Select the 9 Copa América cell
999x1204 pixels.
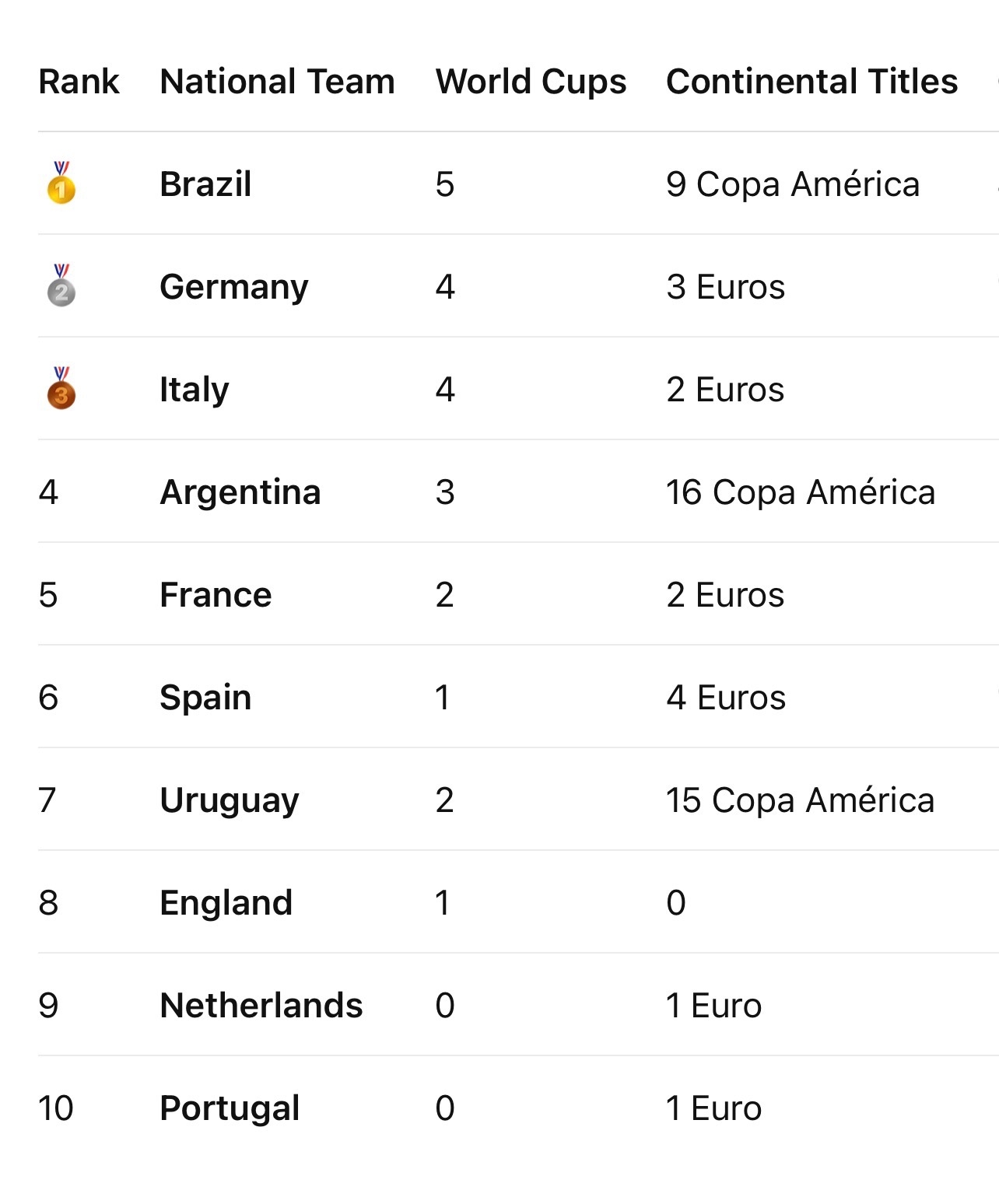(793, 185)
